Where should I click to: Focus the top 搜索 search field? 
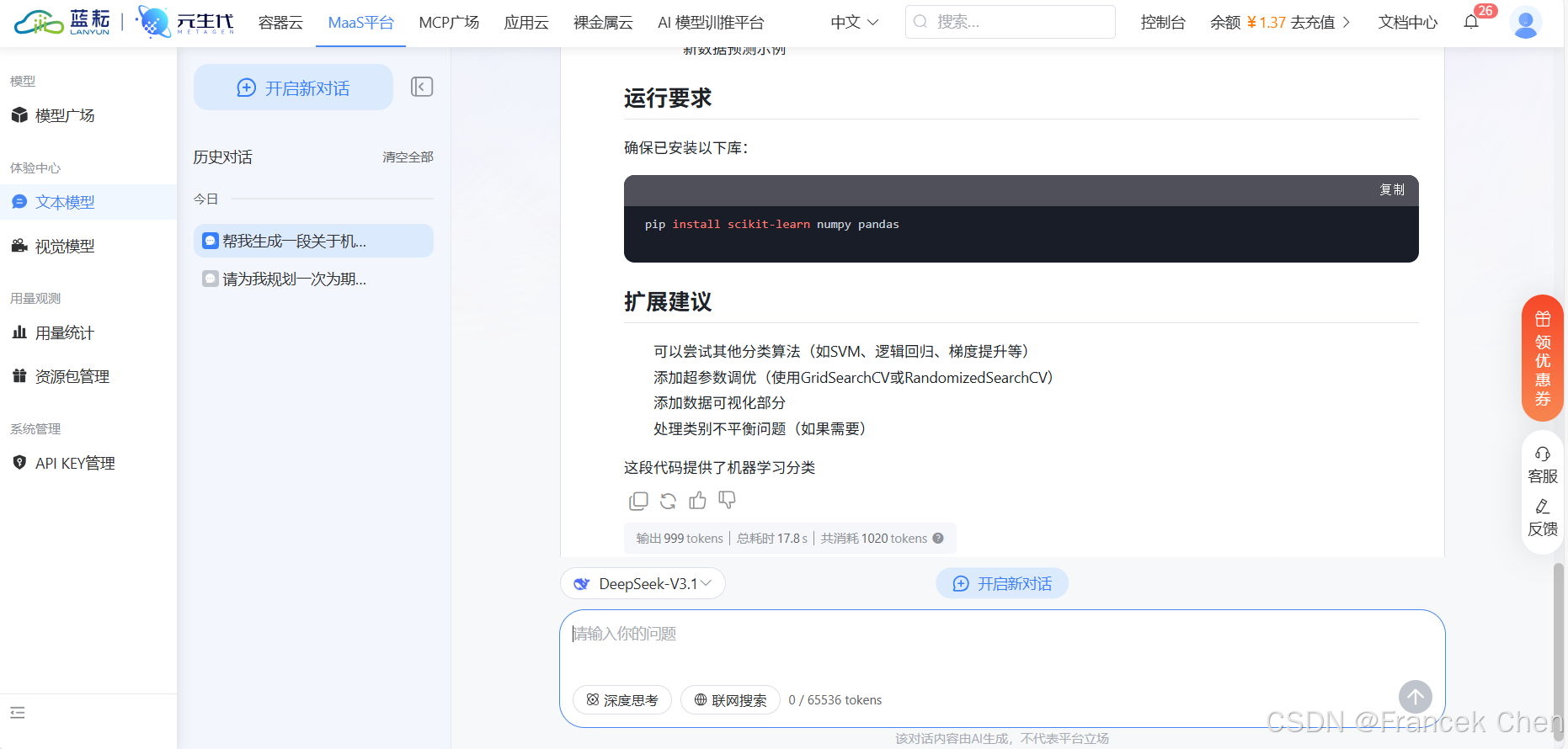(1011, 22)
